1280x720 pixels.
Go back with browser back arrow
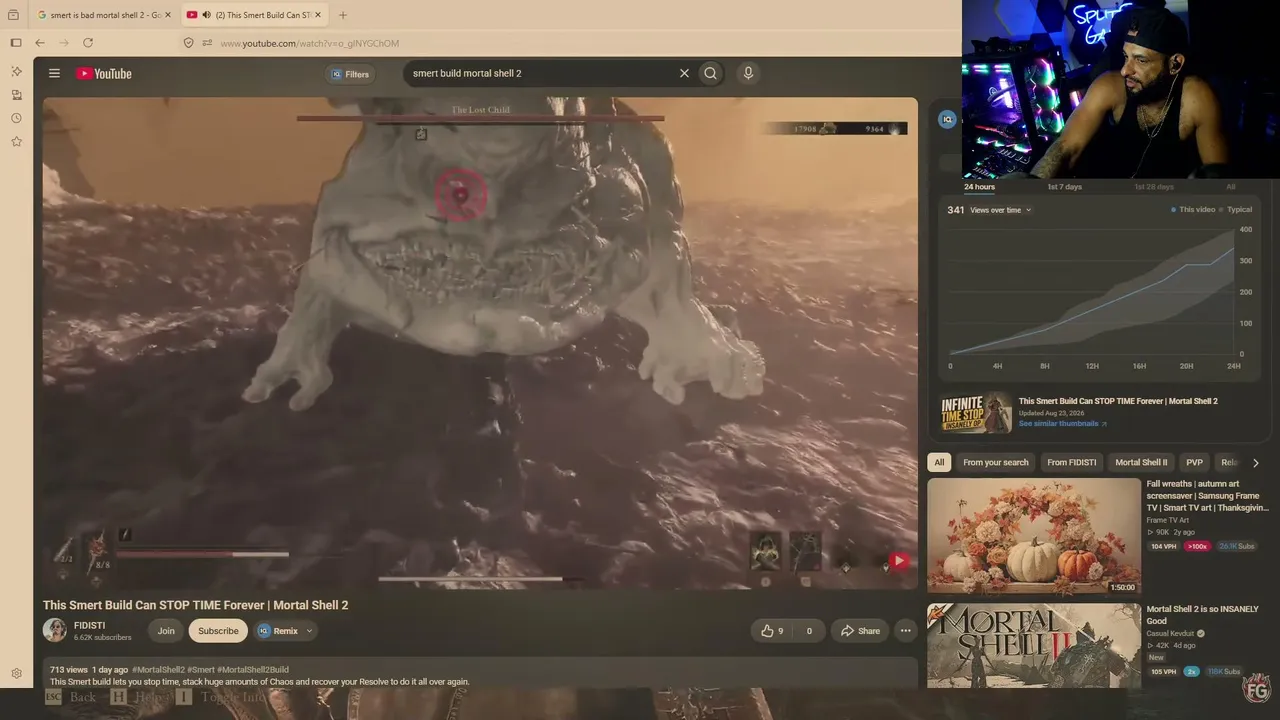40,43
